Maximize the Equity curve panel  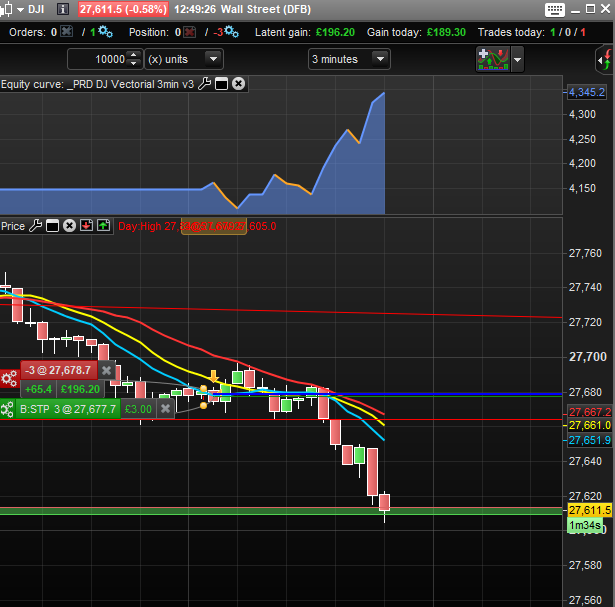[222, 84]
